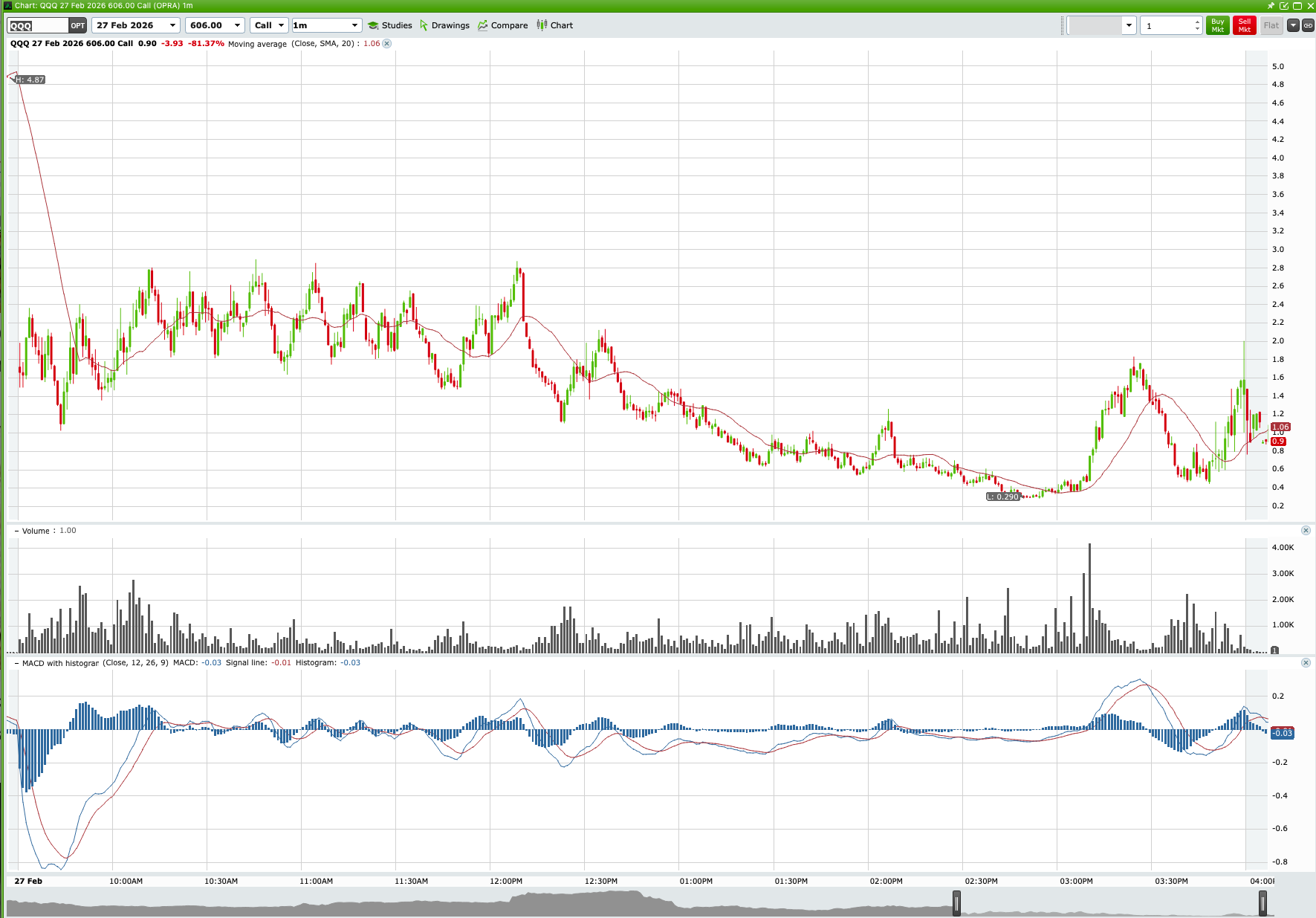Collapse the MACD with histogram sub-chart

[x=16, y=663]
